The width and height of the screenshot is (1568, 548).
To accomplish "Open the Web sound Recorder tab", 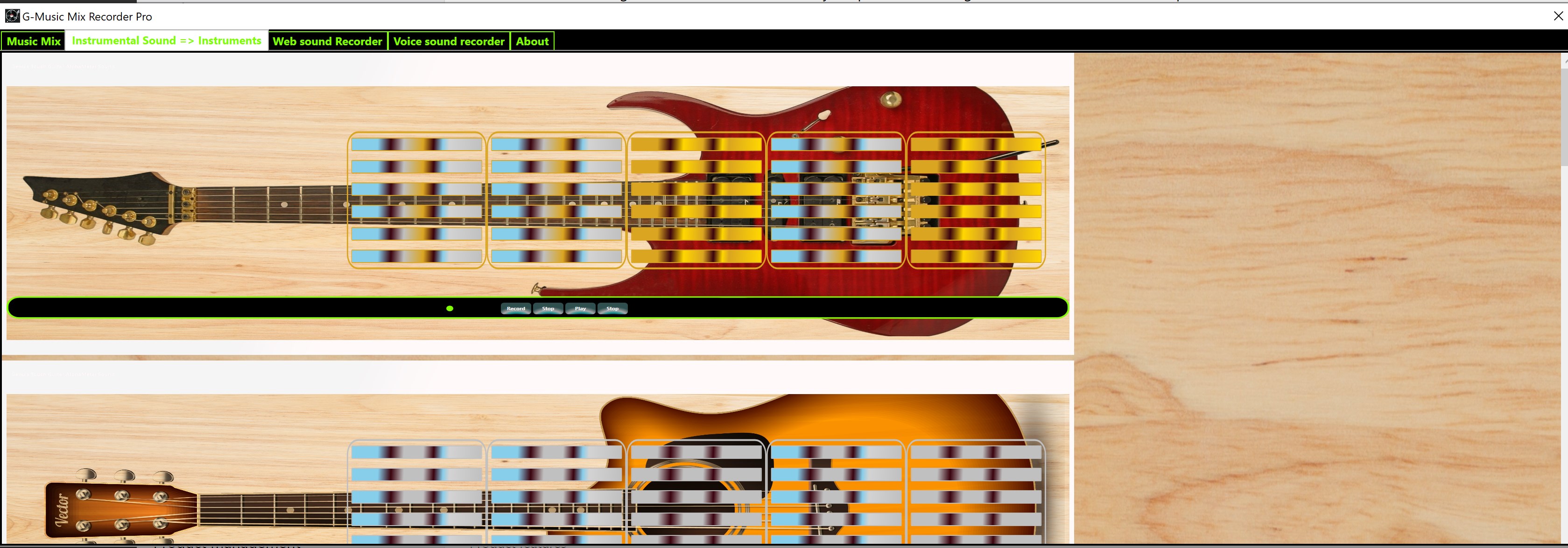I will (327, 42).
